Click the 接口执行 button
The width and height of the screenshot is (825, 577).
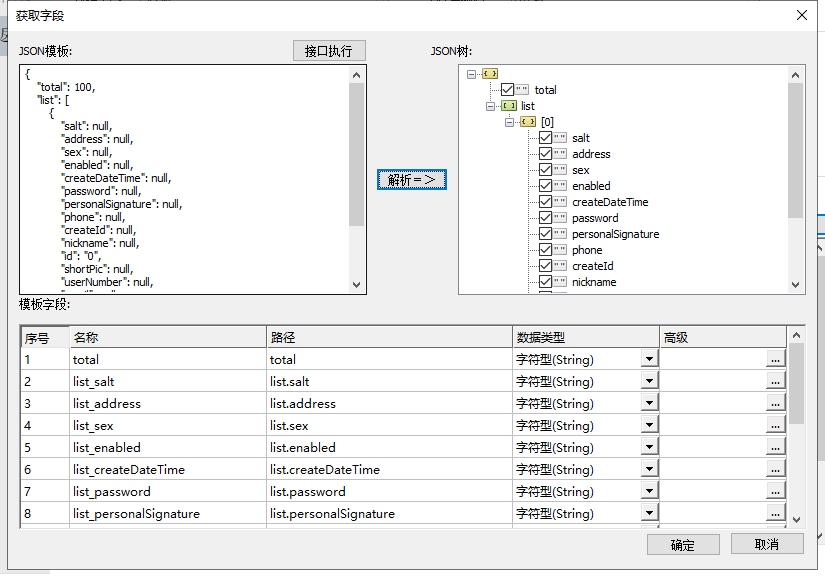[x=329, y=51]
